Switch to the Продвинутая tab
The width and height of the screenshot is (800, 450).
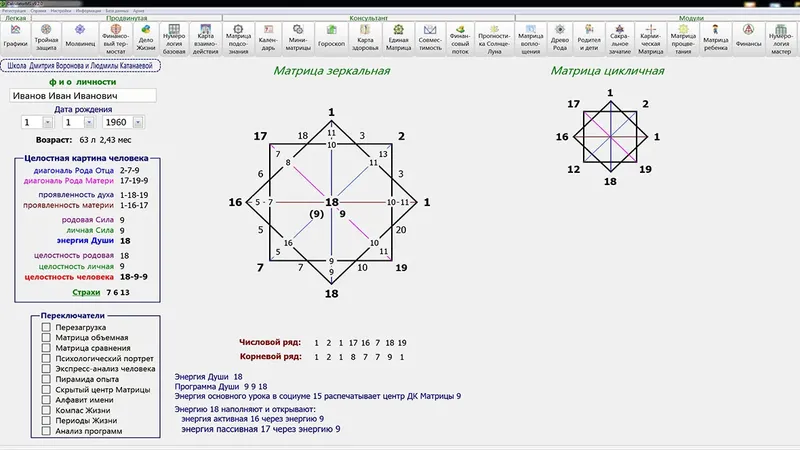[127, 18]
